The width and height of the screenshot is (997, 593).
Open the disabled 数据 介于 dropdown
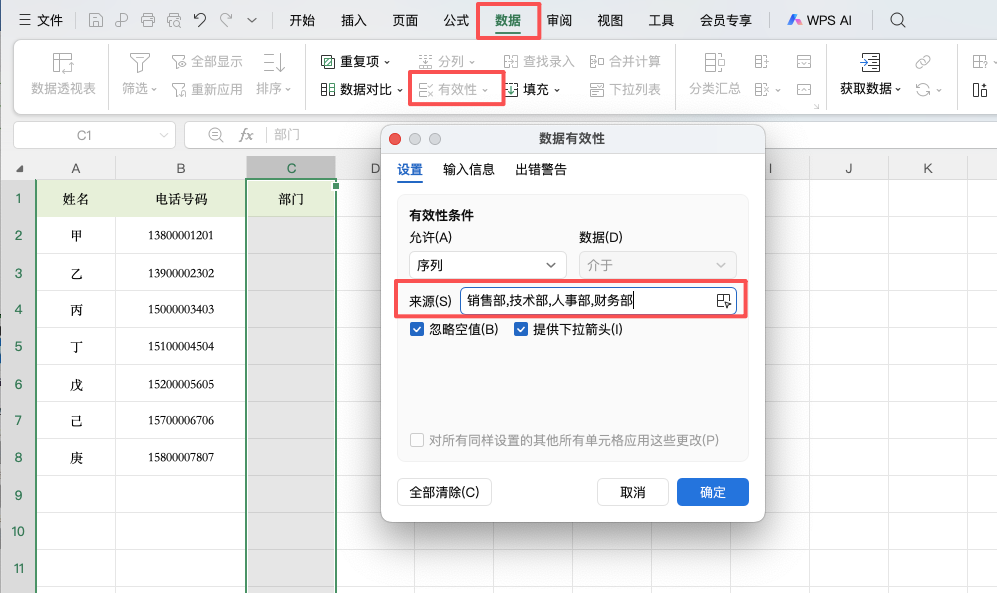pos(657,265)
